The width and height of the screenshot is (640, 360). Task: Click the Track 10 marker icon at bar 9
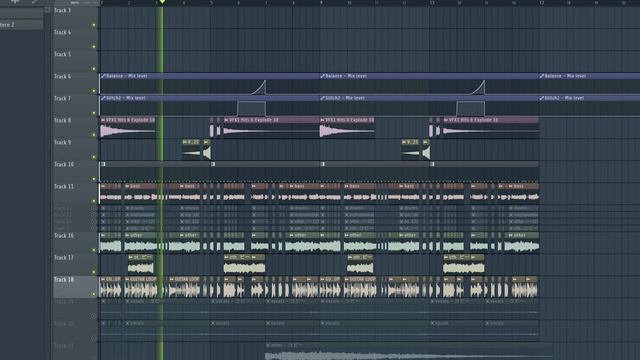coord(322,164)
